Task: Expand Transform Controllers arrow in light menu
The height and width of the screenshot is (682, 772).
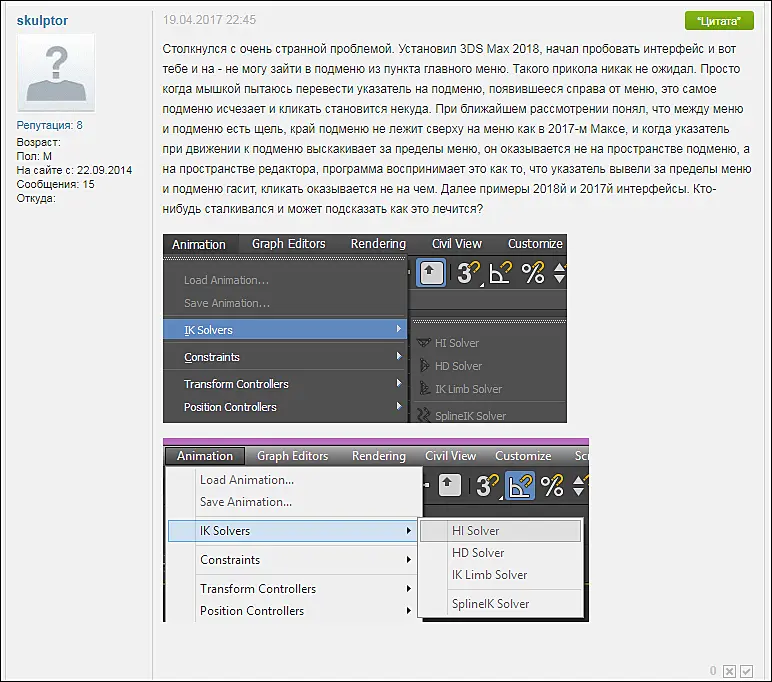Action: point(409,588)
